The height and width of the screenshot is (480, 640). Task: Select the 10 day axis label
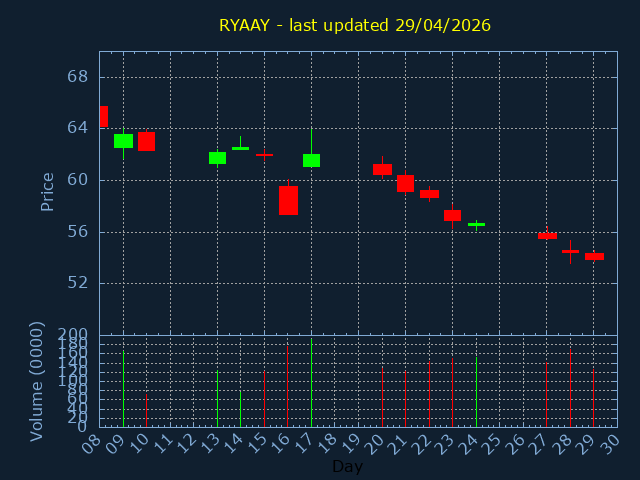pyautogui.click(x=139, y=443)
